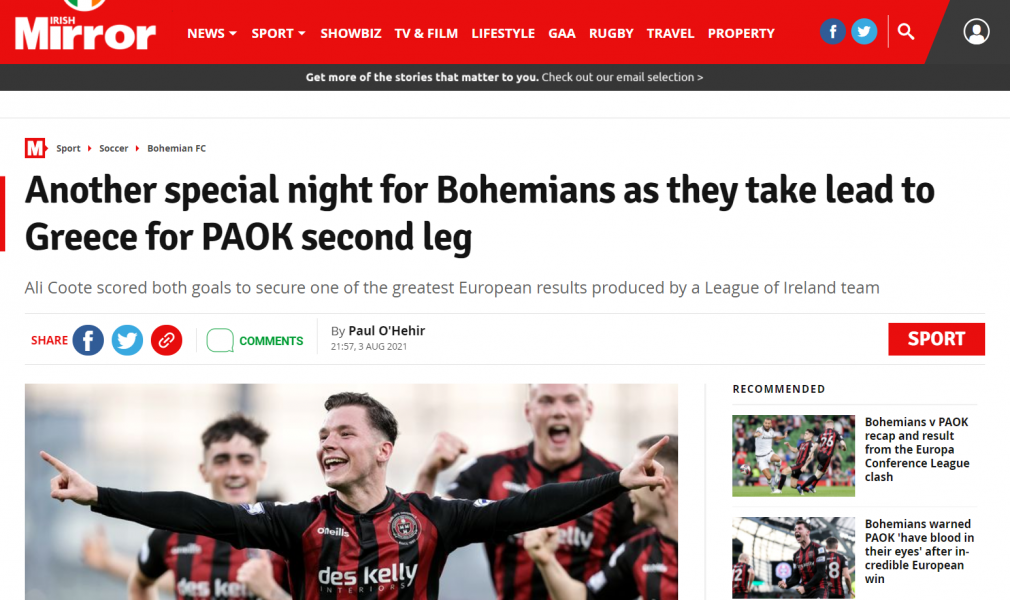Expand the News dropdown menu
Screen dimensions: 1010x600
[212, 34]
